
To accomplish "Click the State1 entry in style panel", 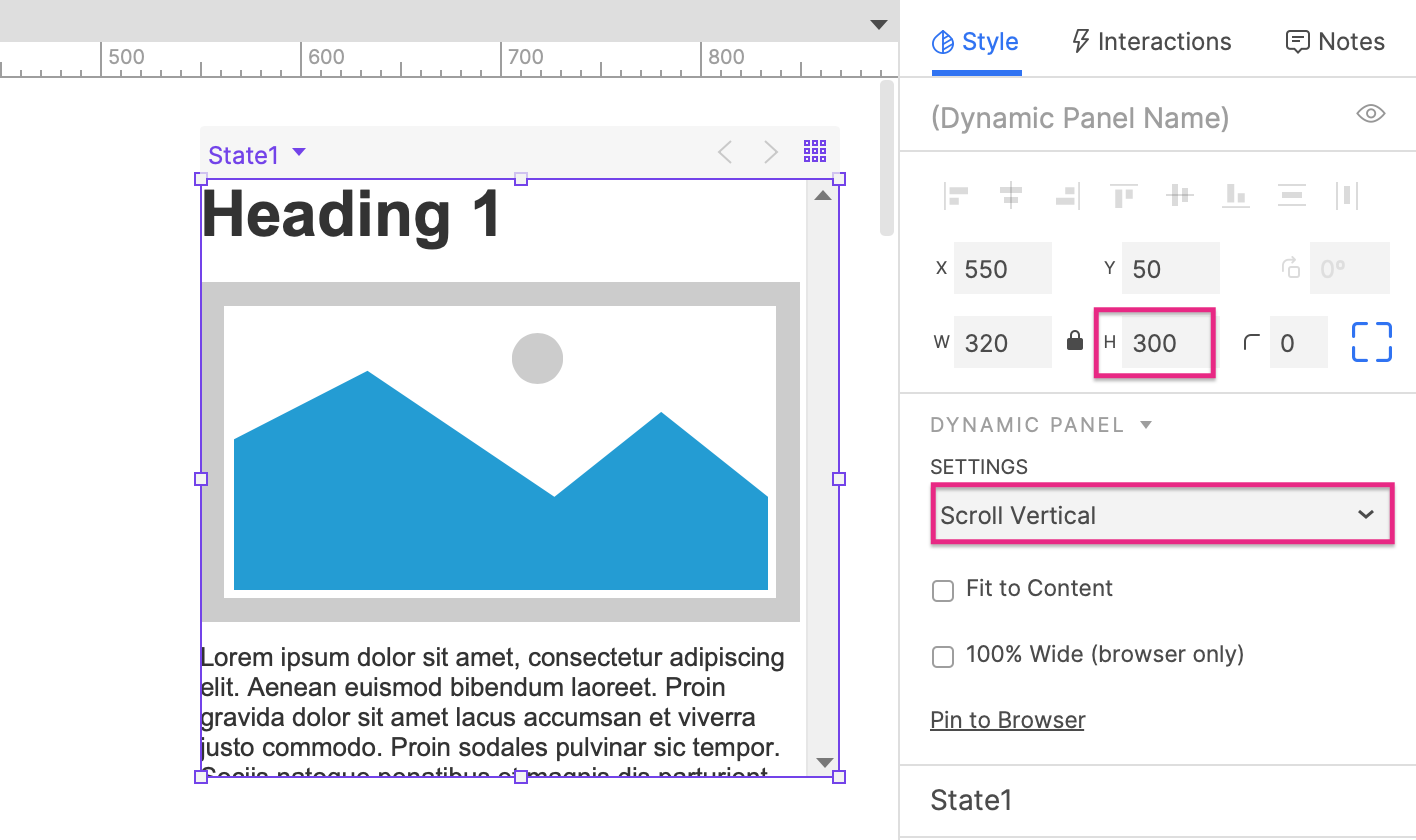I will pos(971,800).
